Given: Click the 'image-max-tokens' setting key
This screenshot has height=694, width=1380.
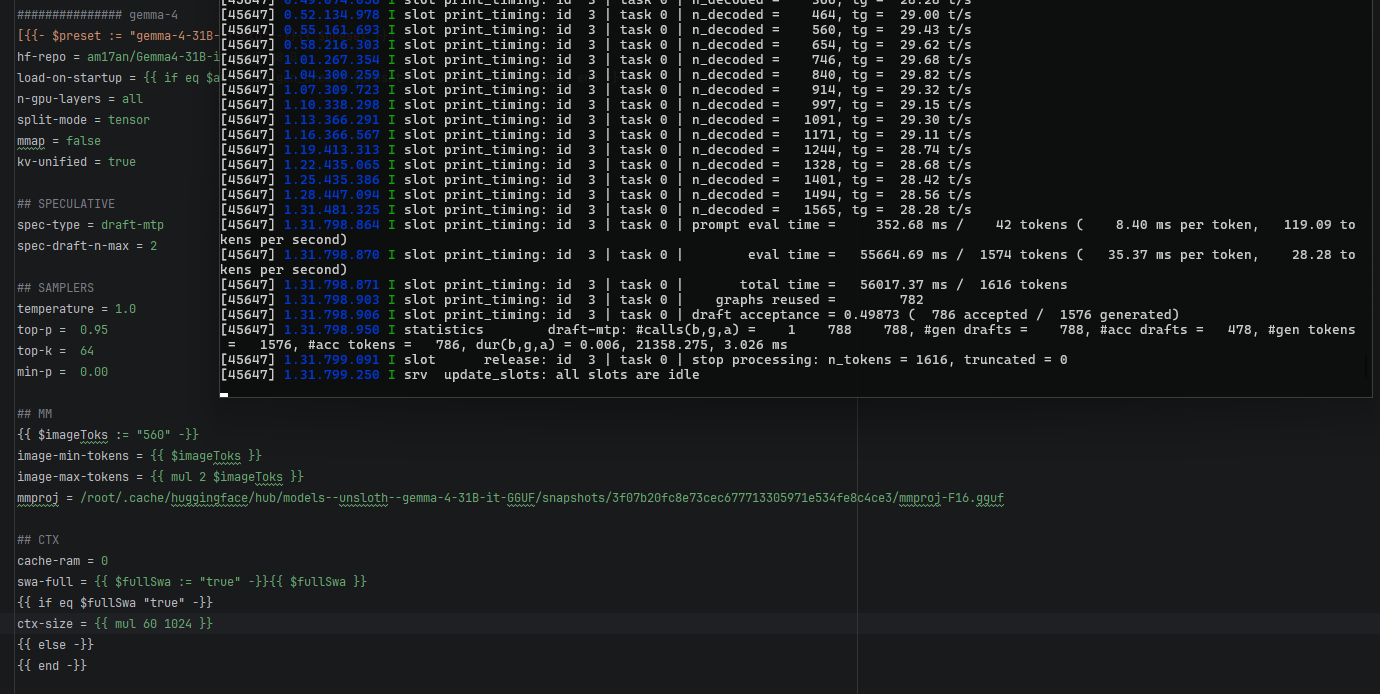Looking at the screenshot, I should (73, 477).
